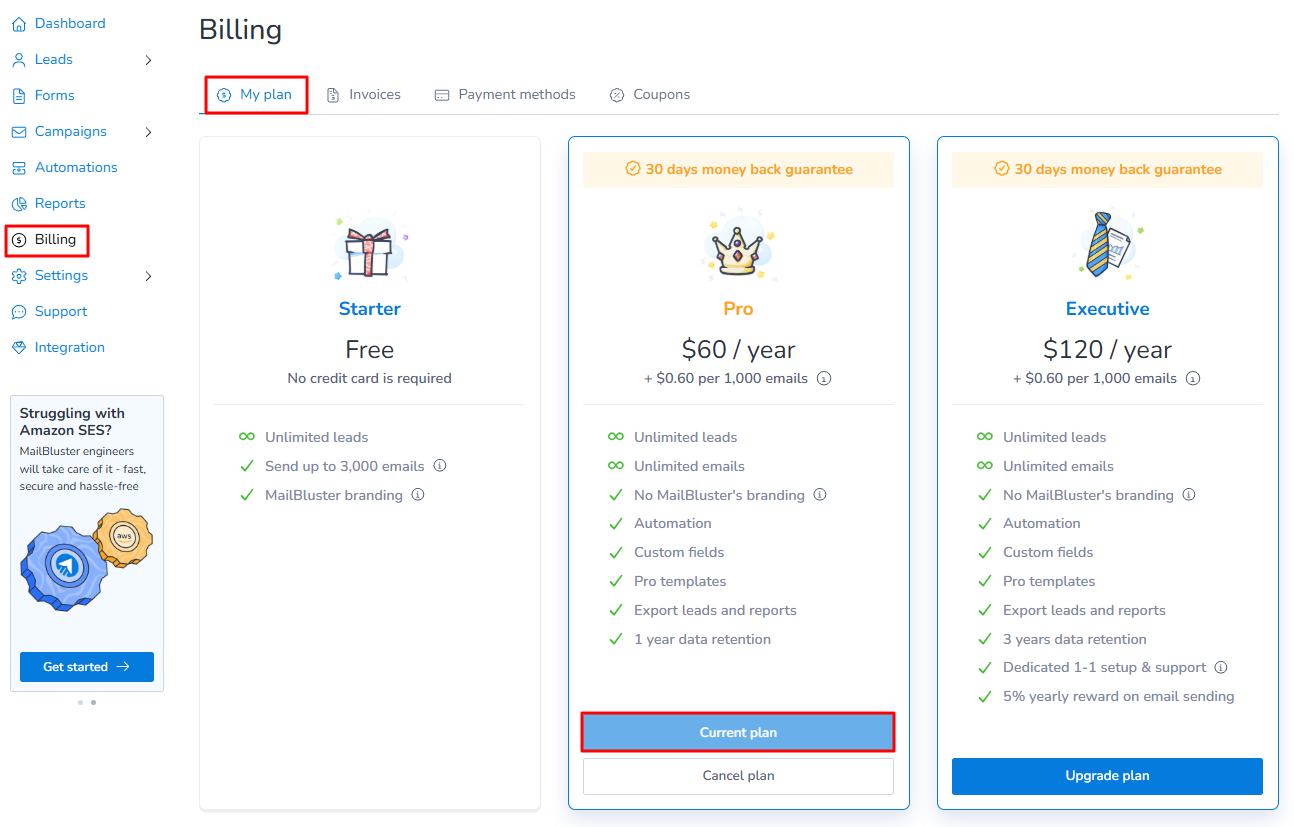Click the Coupons tab badge icon
1294x827 pixels.
tap(617, 95)
